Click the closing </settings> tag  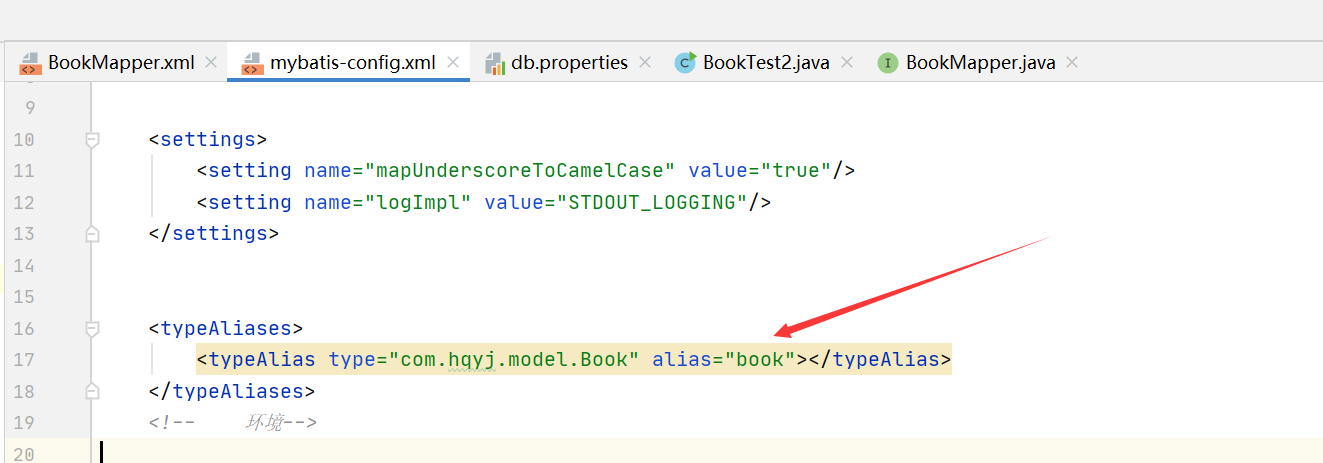(214, 233)
